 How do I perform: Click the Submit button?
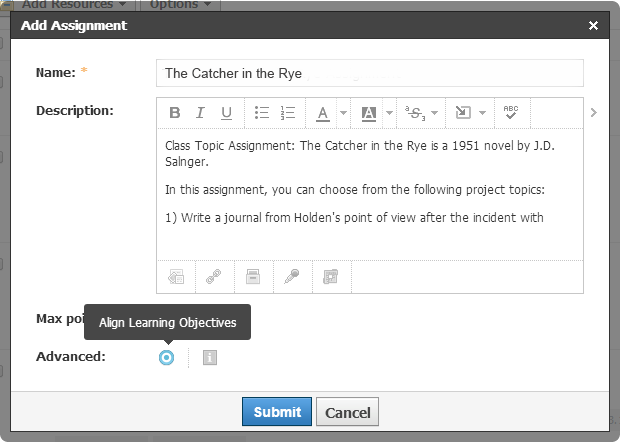[277, 412]
